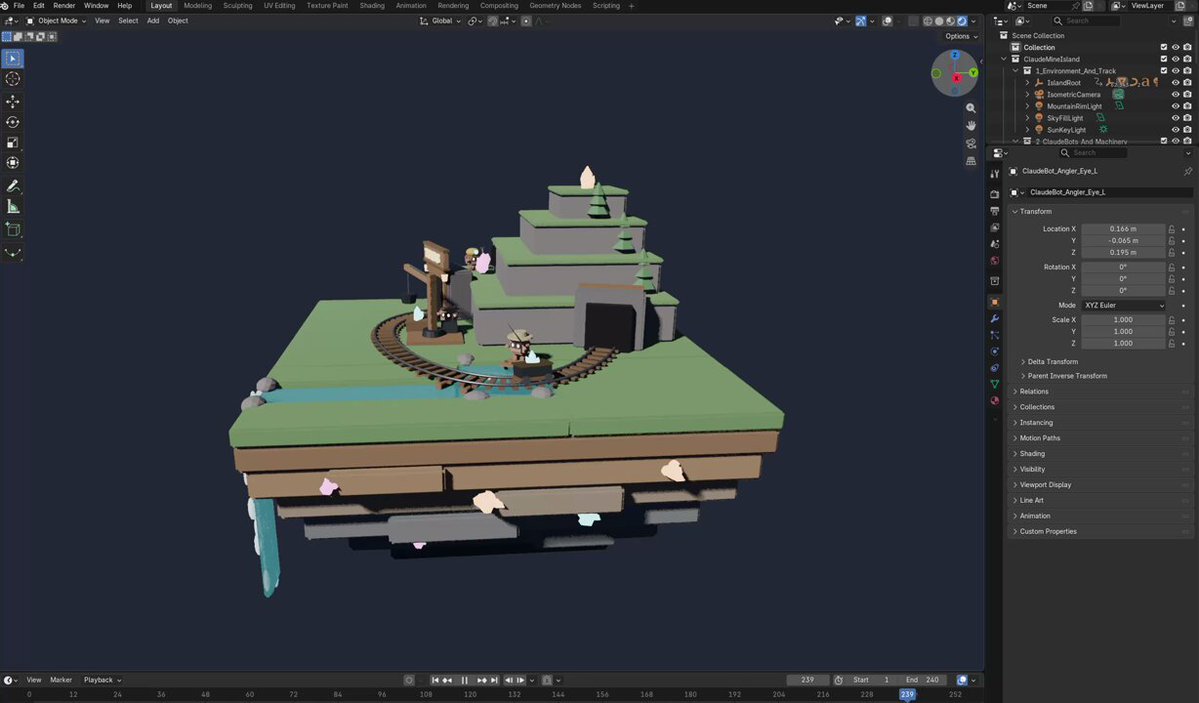1199x703 pixels.
Task: Expand the Viewport Display panel
Action: click(1045, 485)
